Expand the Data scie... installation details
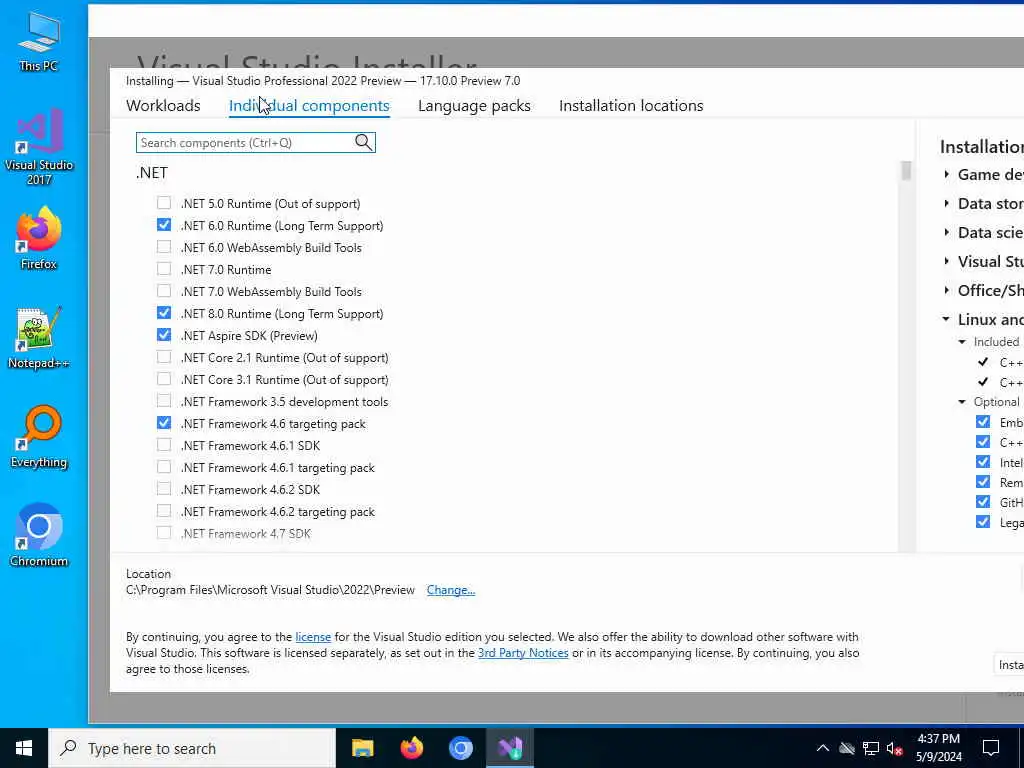The image size is (1024, 768). 946,232
